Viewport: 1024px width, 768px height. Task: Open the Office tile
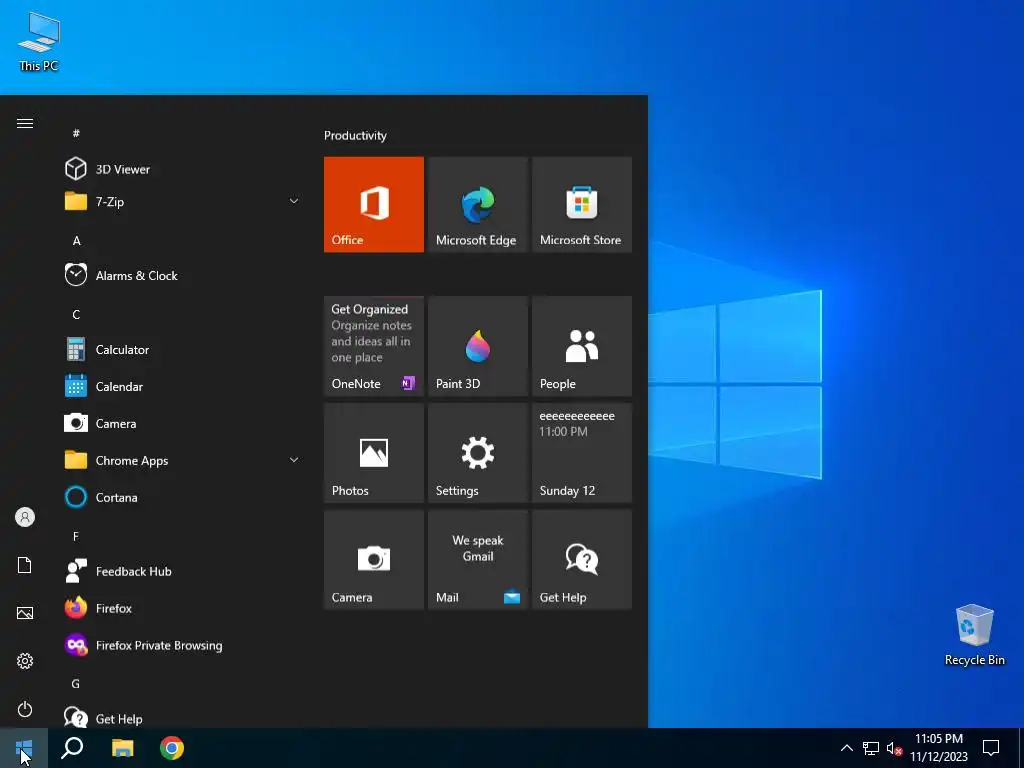pos(374,204)
